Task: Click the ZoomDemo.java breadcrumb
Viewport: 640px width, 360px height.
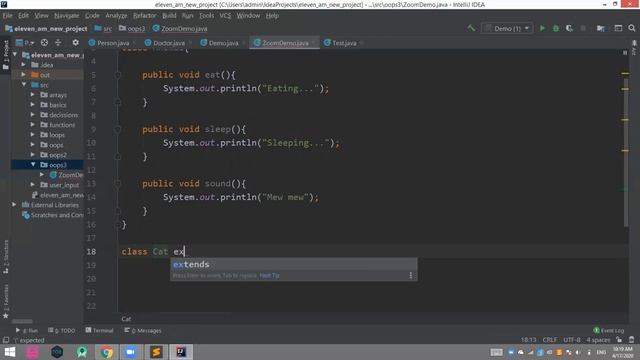Action: pyautogui.click(x=180, y=29)
